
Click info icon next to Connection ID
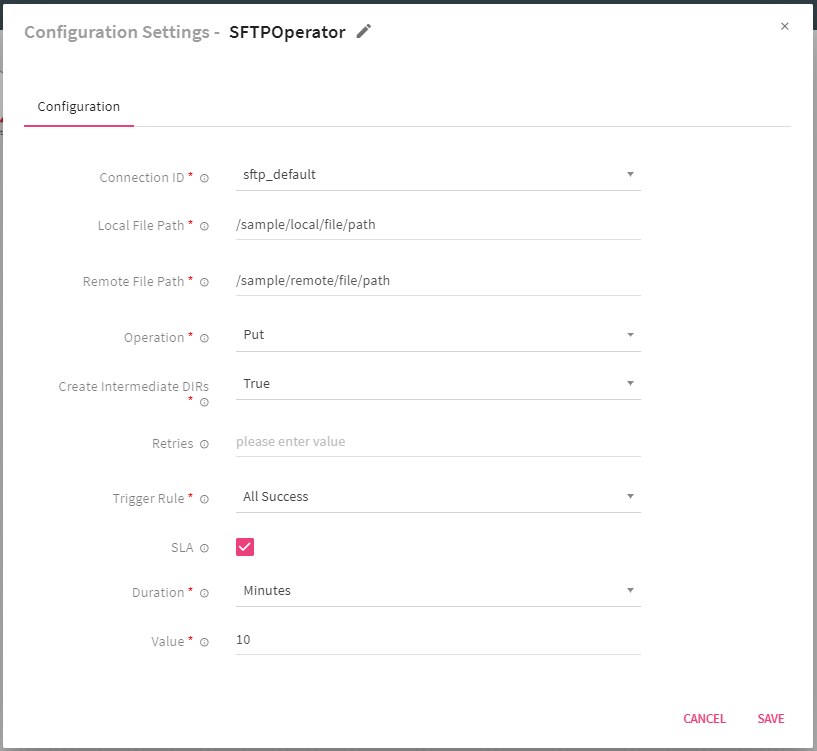click(204, 178)
